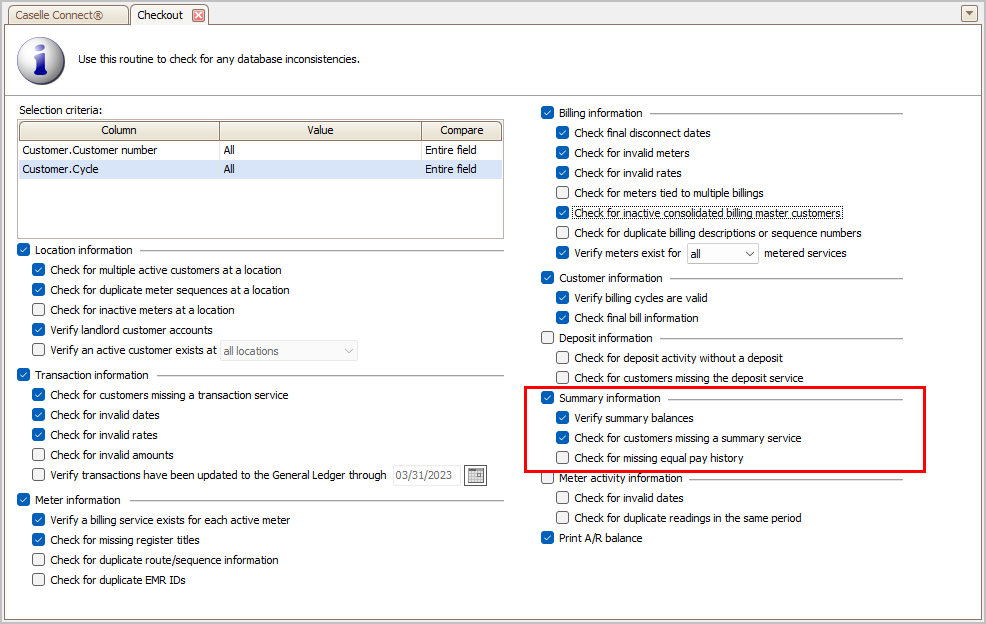
Task: Enable Verify transactions updated to General Ledger
Action: (x=39, y=475)
